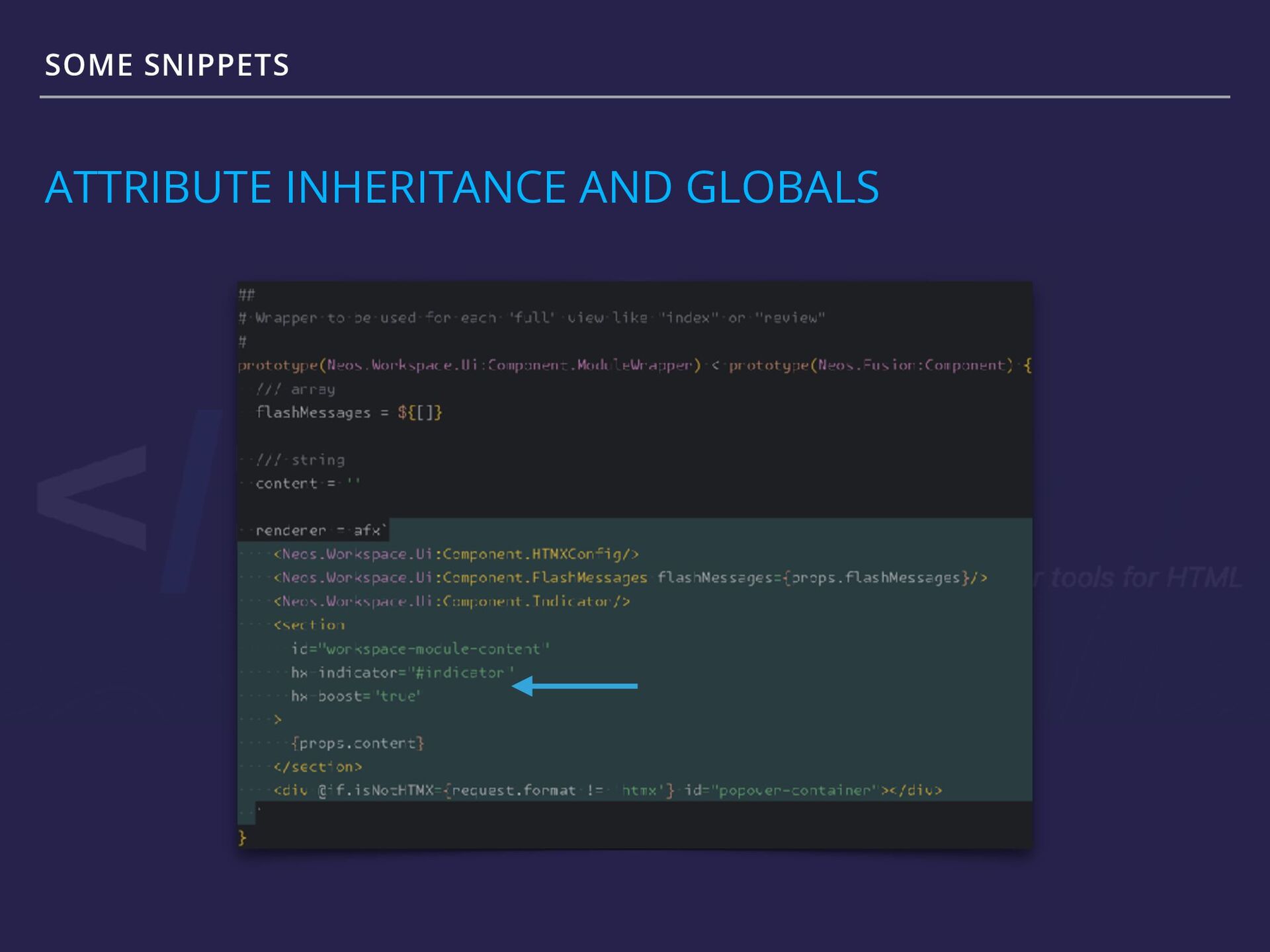This screenshot has height=952, width=1270.
Task: Click the div popover-container line
Action: 608,790
